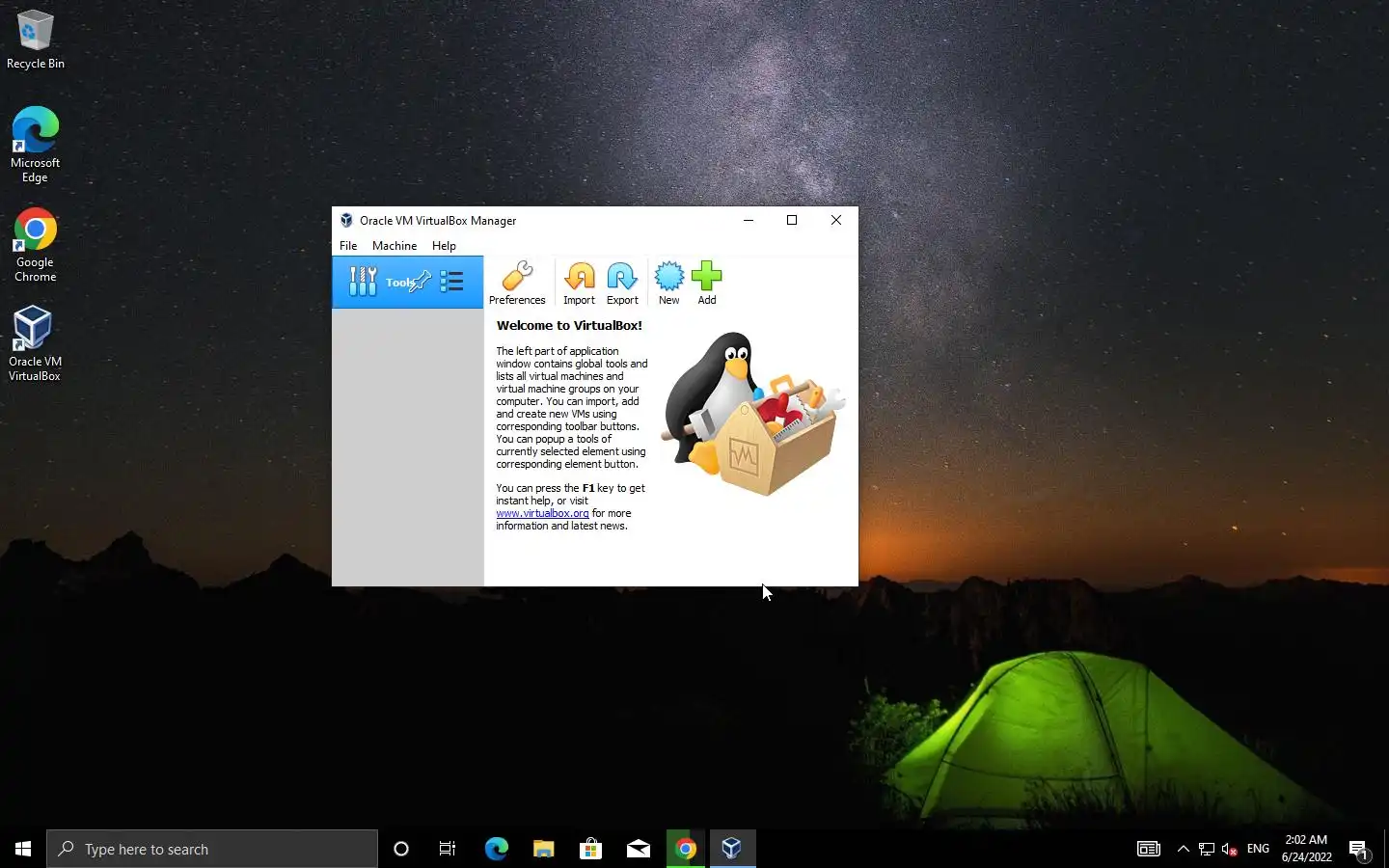Open the Machine menu

pyautogui.click(x=395, y=246)
